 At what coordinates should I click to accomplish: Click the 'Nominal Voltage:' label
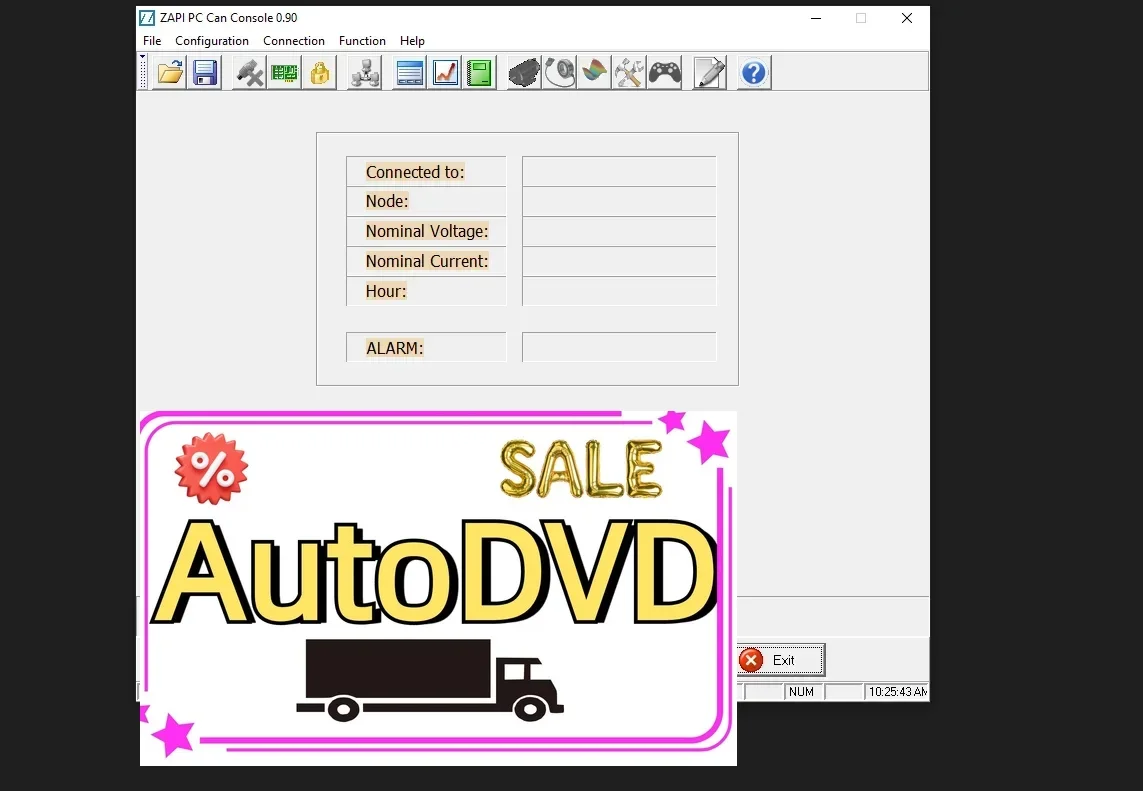point(426,231)
